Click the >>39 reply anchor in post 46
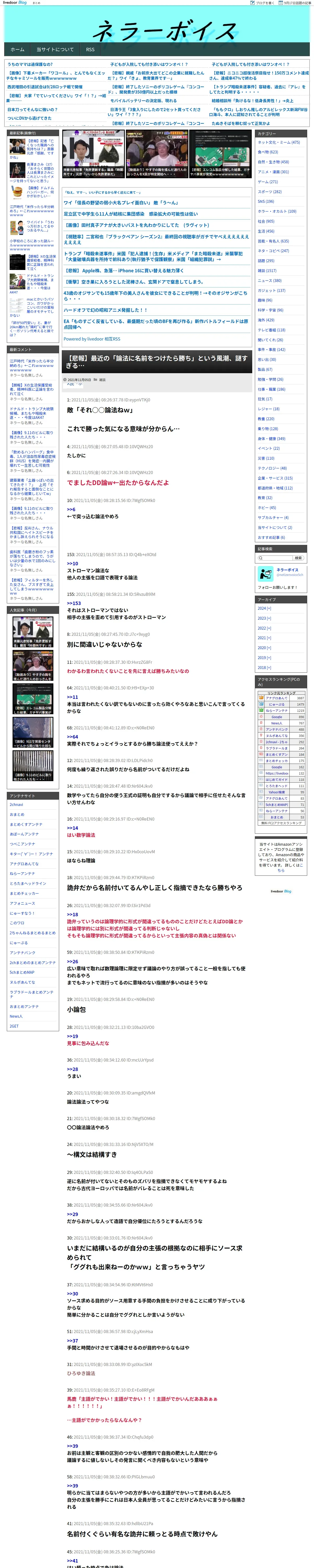This screenshot has width=314, height=1568. click(72, 1446)
